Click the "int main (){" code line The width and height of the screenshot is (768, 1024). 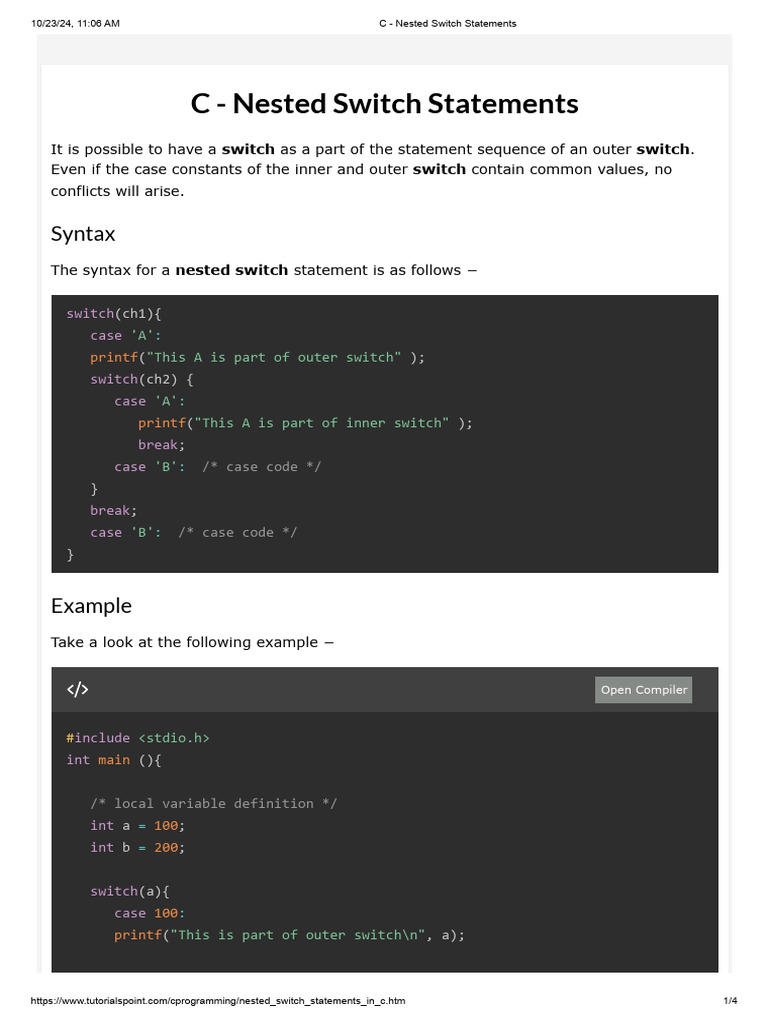pyautogui.click(x=113, y=760)
